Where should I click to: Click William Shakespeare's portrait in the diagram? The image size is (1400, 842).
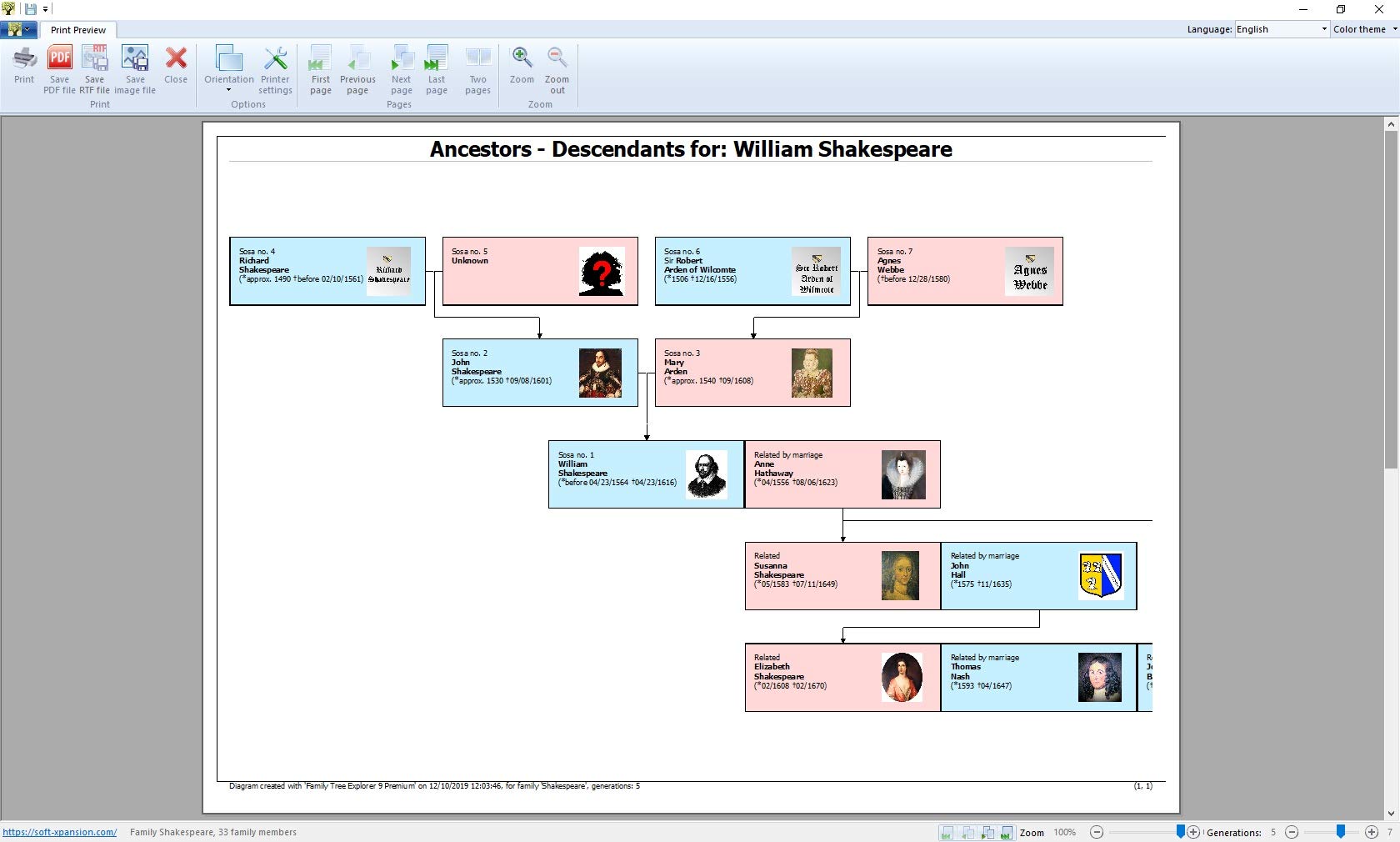click(707, 474)
